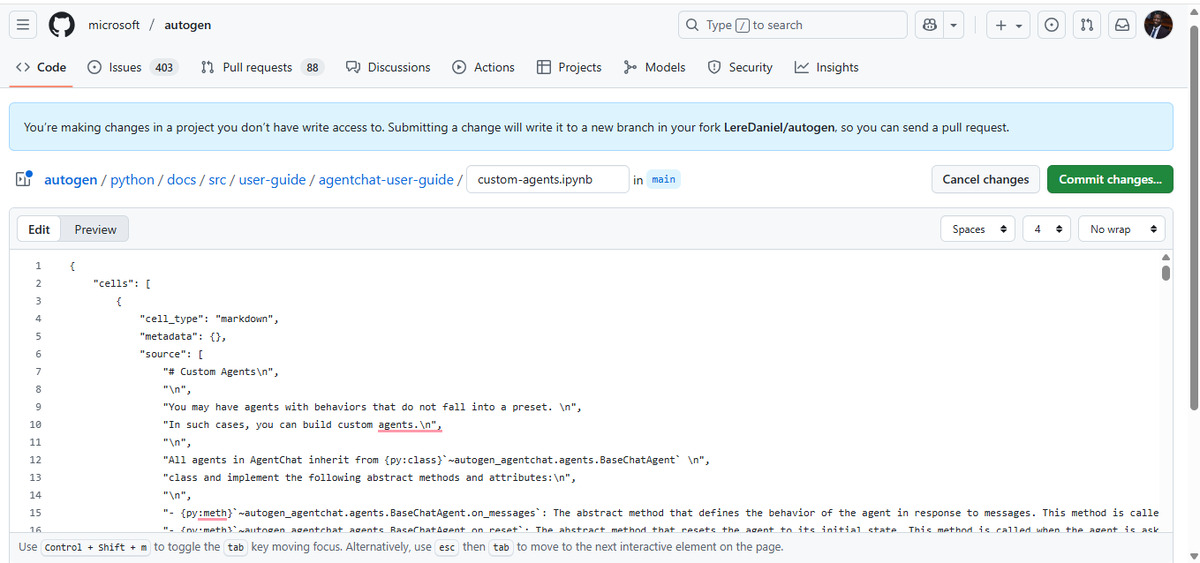This screenshot has height=563, width=1200.
Task: Expand the file tree side panel icon
Action: pos(24,180)
